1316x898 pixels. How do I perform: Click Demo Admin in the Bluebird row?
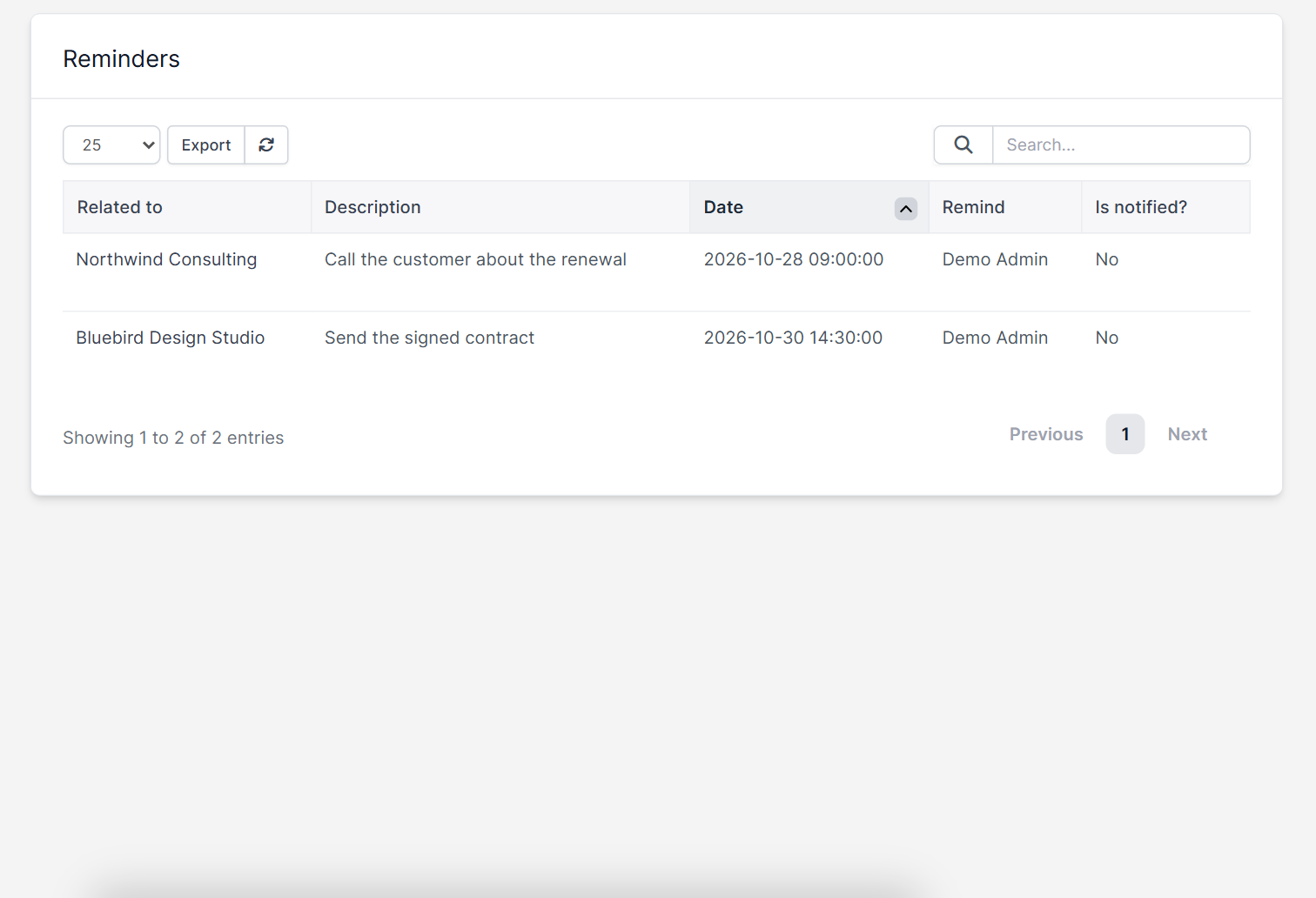click(x=995, y=338)
